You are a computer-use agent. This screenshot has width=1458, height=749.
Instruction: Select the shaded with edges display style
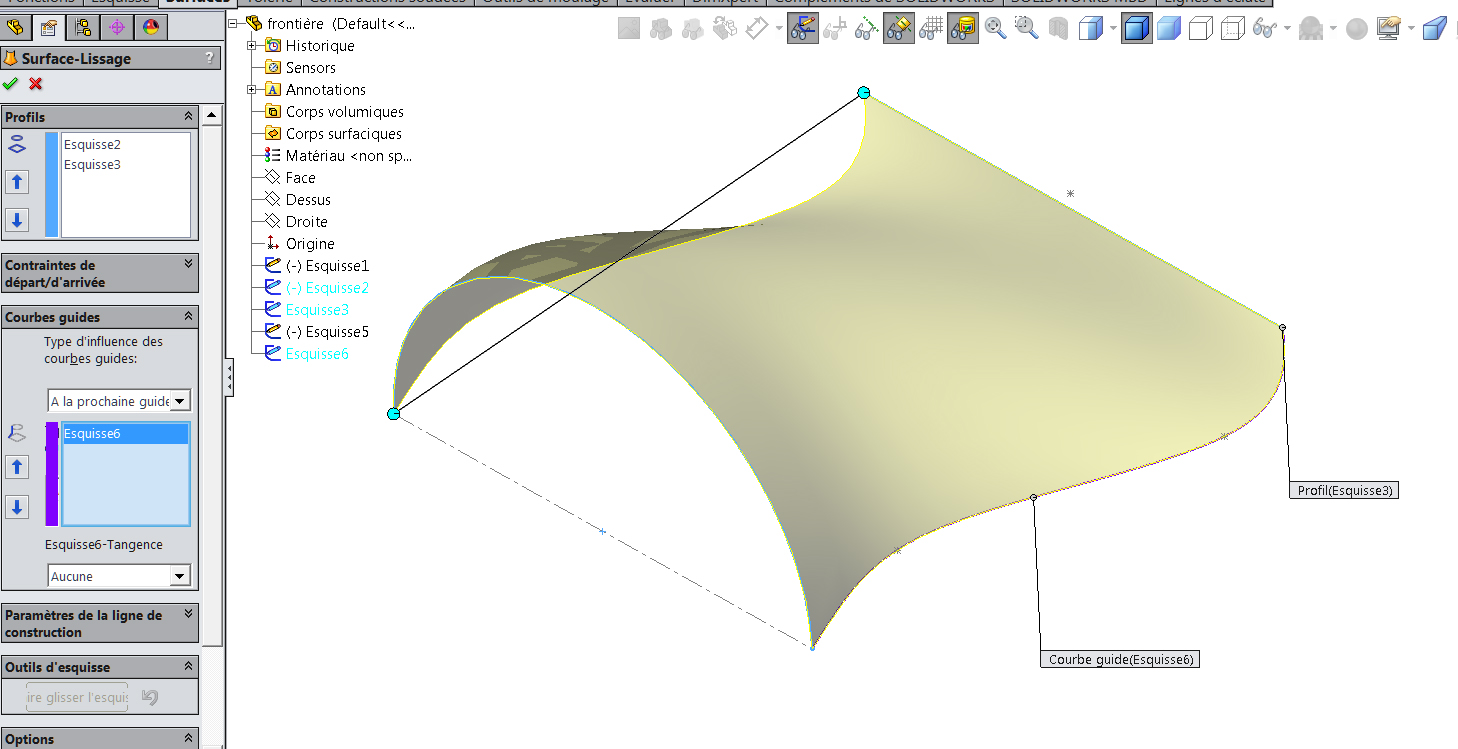1136,27
